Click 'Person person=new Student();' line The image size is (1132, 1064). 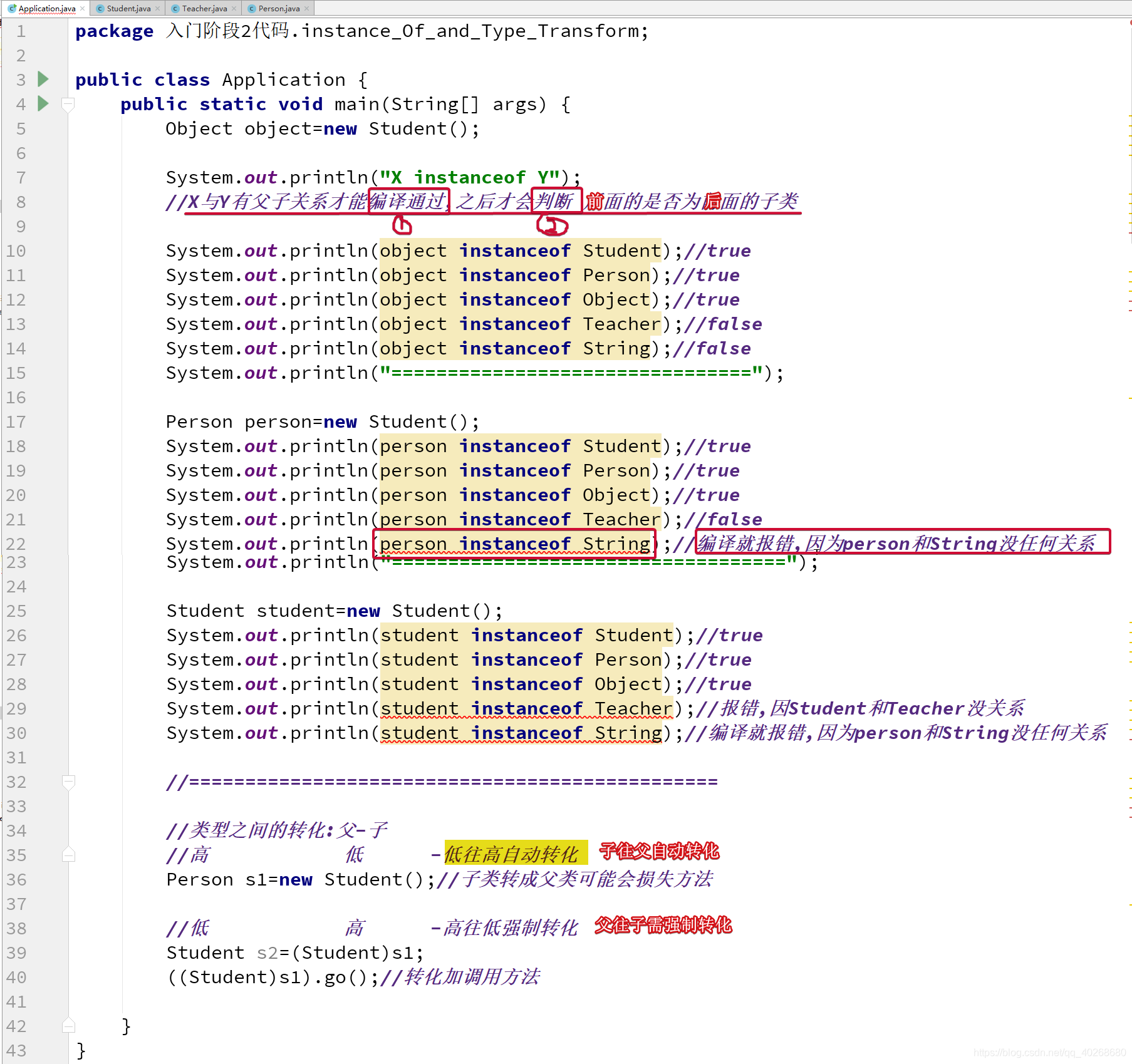click(x=322, y=421)
